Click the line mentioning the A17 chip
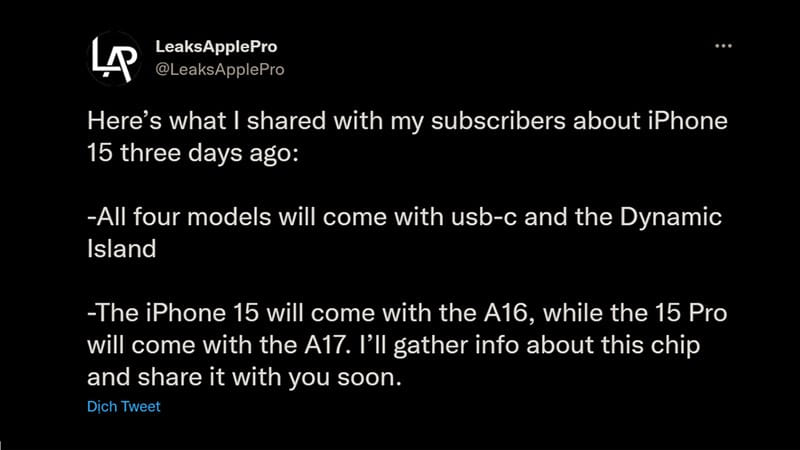The height and width of the screenshot is (450, 800). click(393, 345)
